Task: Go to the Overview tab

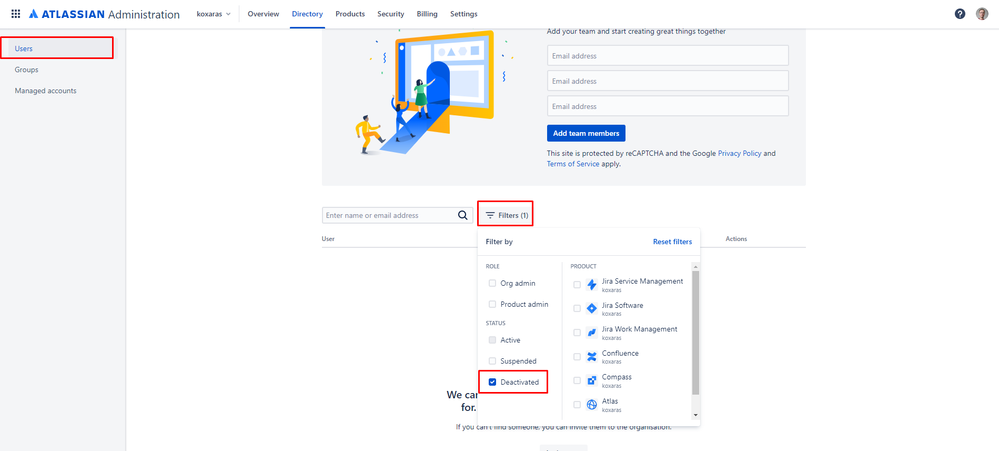Action: [263, 14]
